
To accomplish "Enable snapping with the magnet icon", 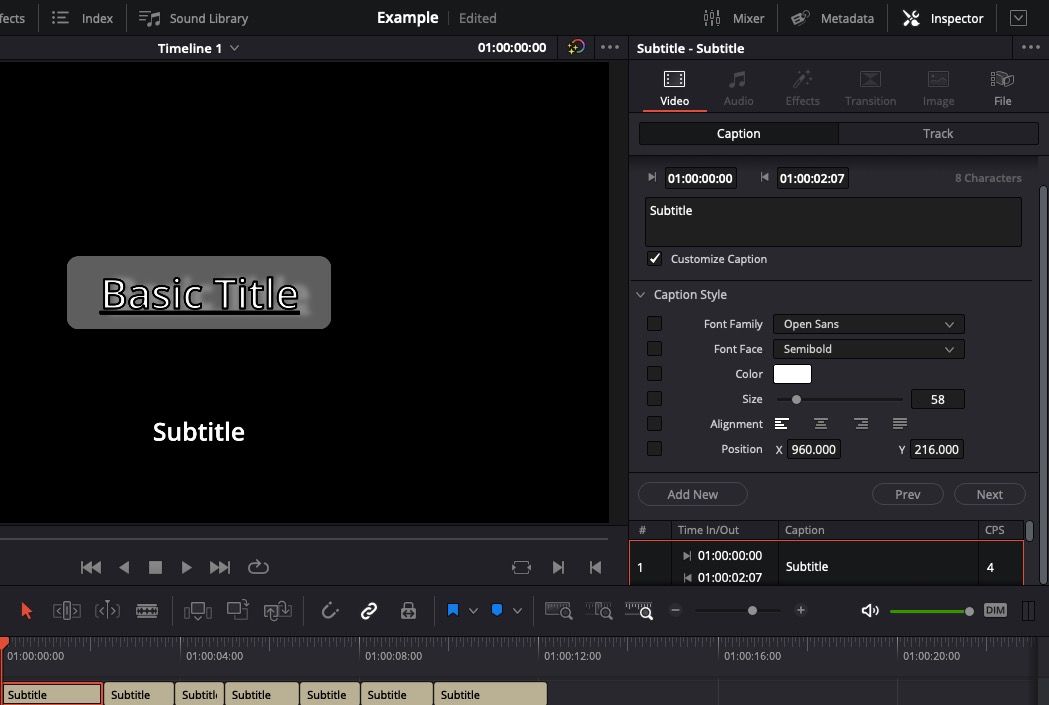I will coord(330,610).
